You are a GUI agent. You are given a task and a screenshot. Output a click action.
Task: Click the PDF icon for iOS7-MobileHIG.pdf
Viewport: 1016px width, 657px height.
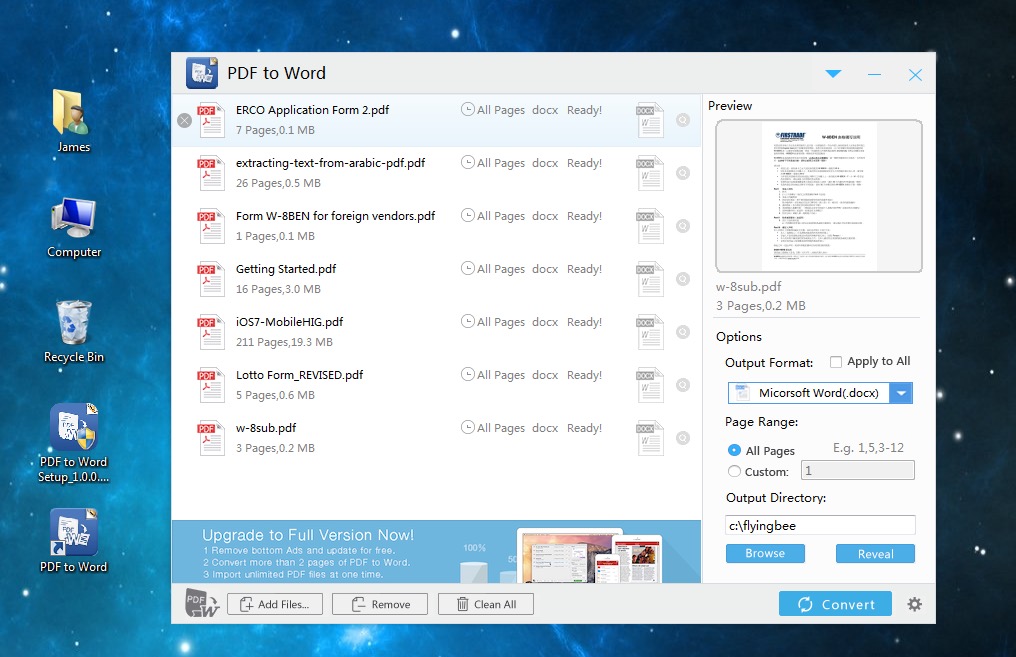click(x=211, y=332)
